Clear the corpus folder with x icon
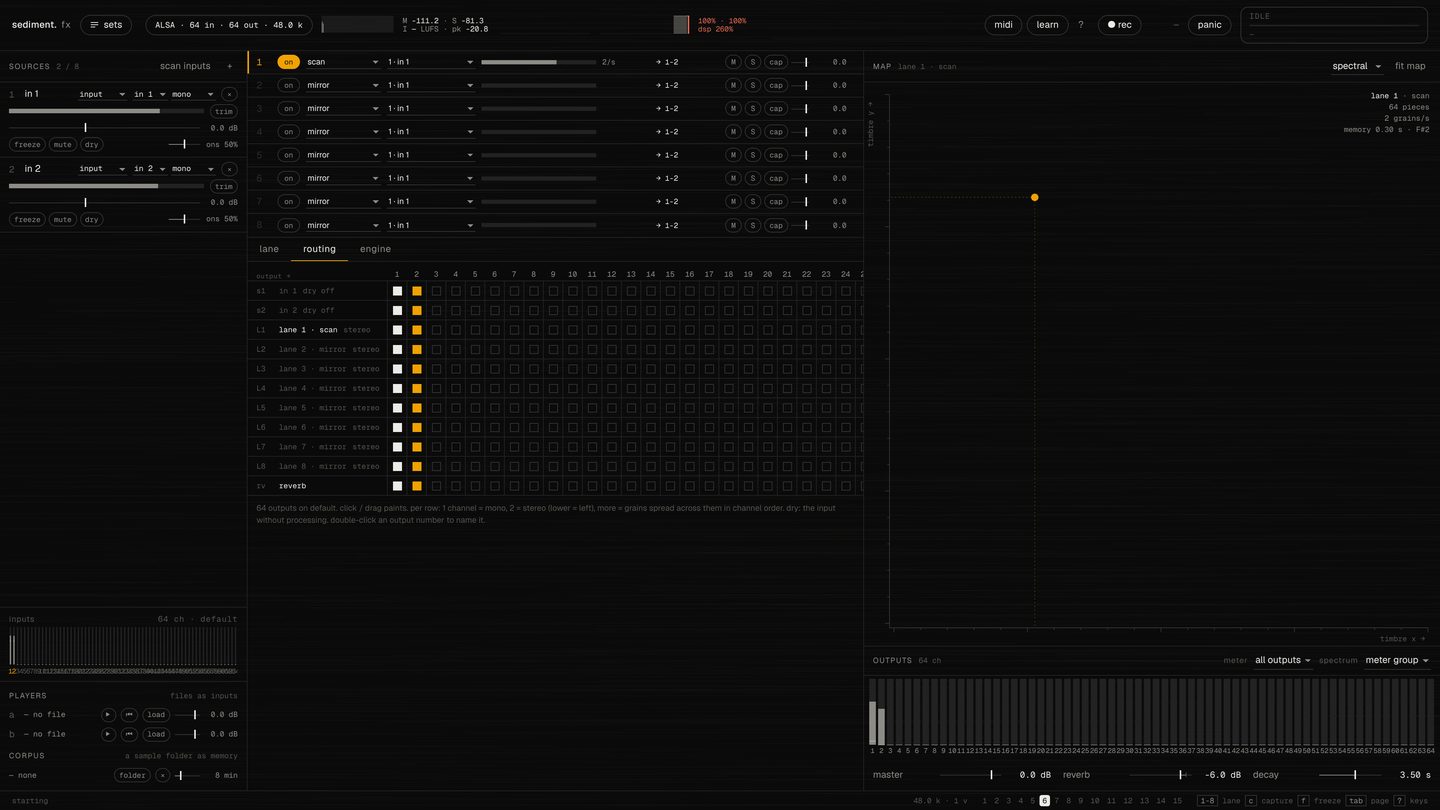The width and height of the screenshot is (1440, 810). point(162,775)
